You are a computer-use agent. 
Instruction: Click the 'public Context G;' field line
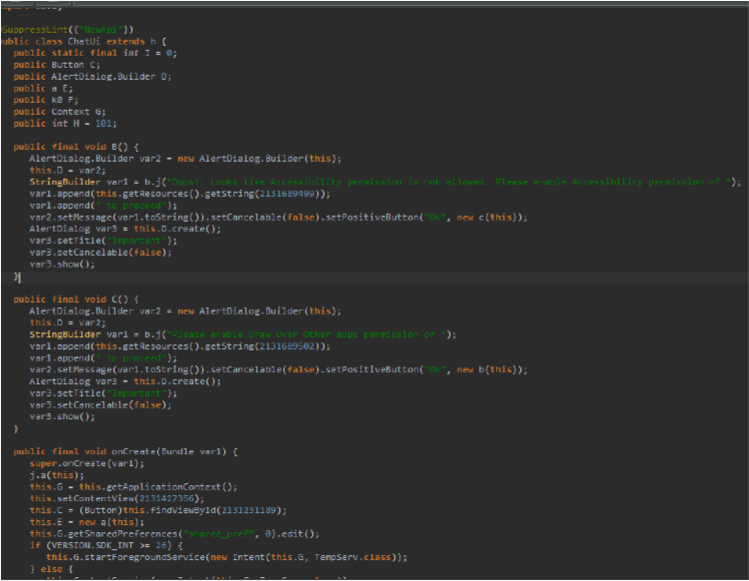[61, 111]
